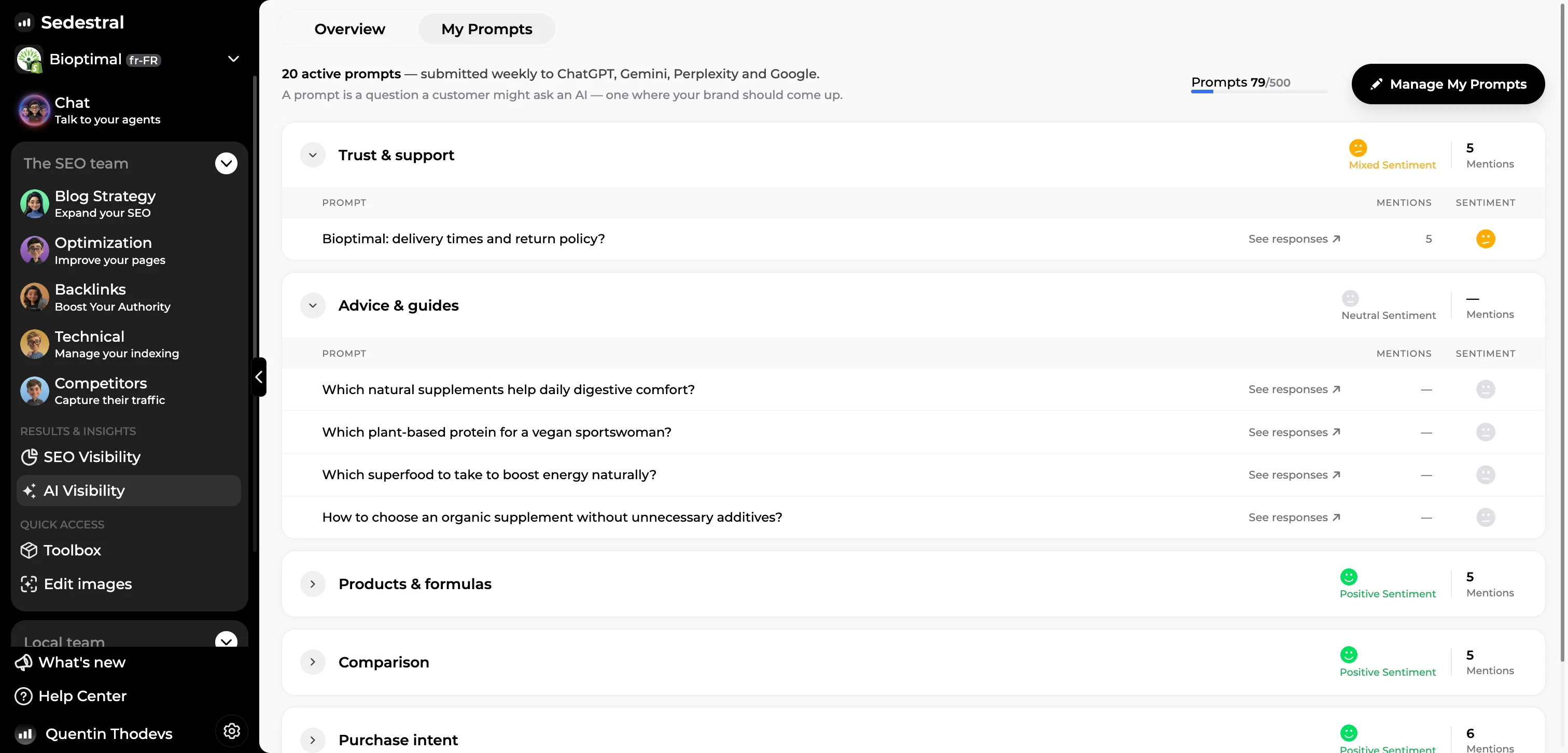See responses for delivery times prompt

(1294, 239)
